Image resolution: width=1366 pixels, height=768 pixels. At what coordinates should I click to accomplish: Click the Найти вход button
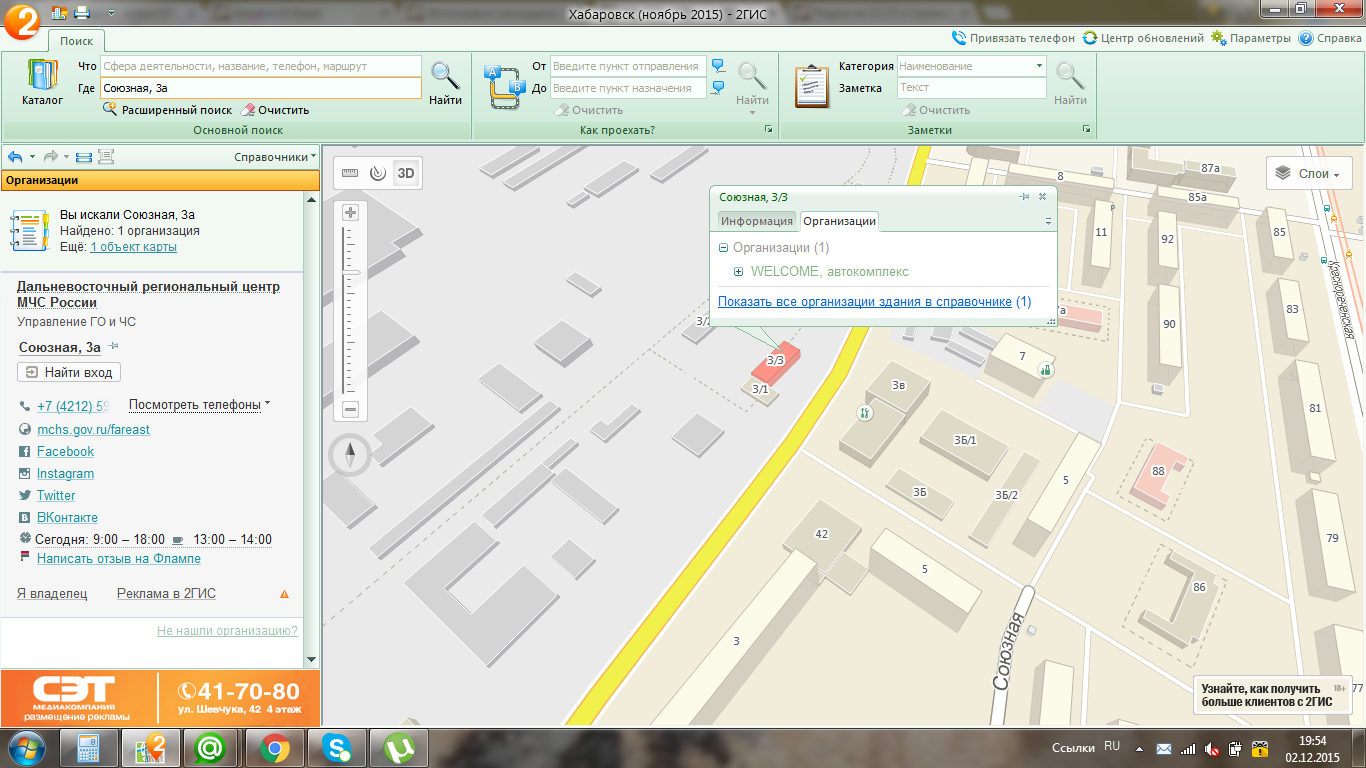(69, 372)
